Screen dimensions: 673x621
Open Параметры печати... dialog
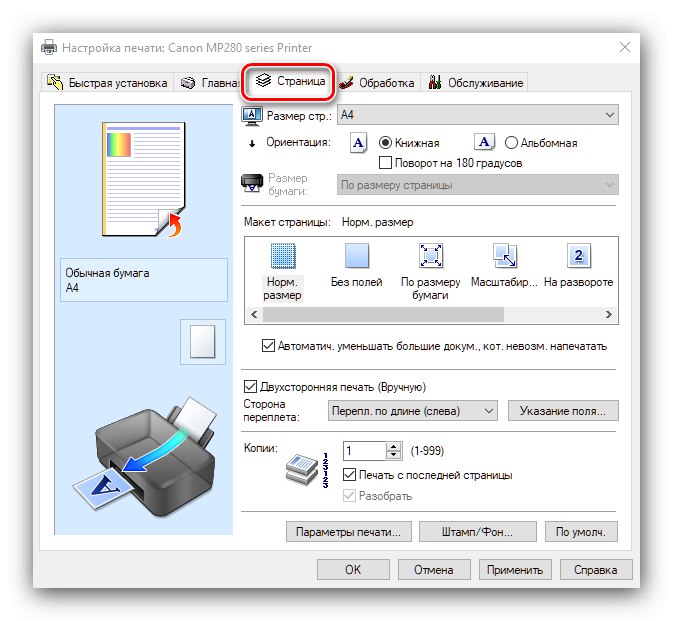(349, 532)
